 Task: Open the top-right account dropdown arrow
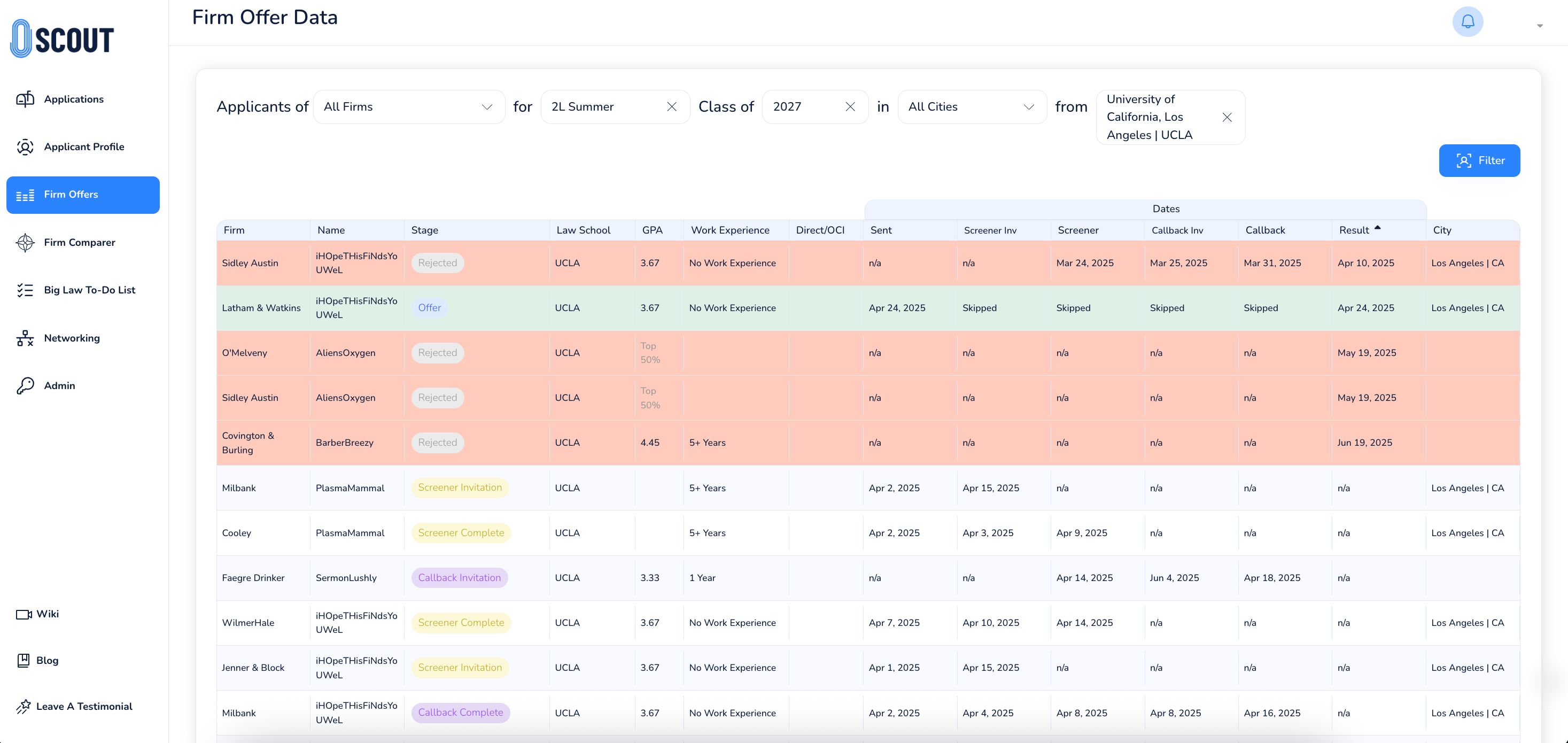point(1539,26)
